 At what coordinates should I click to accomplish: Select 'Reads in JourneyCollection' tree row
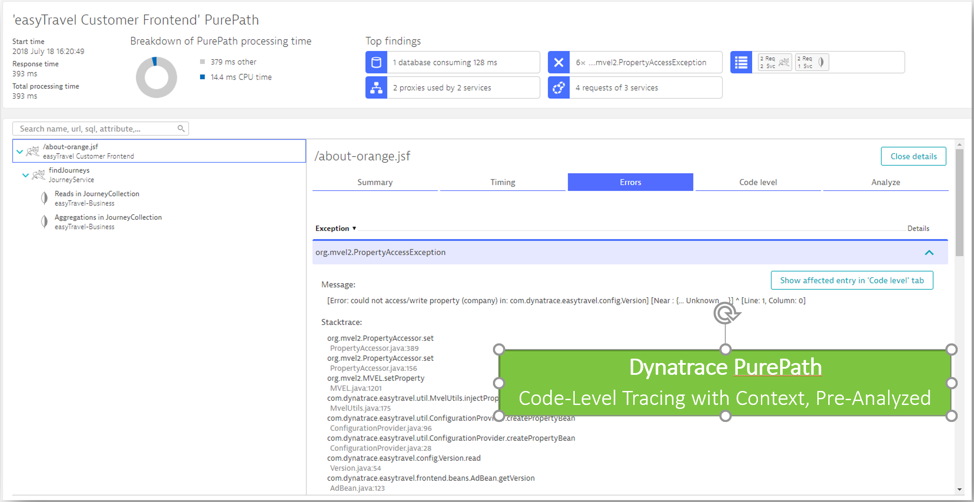tap(159, 198)
